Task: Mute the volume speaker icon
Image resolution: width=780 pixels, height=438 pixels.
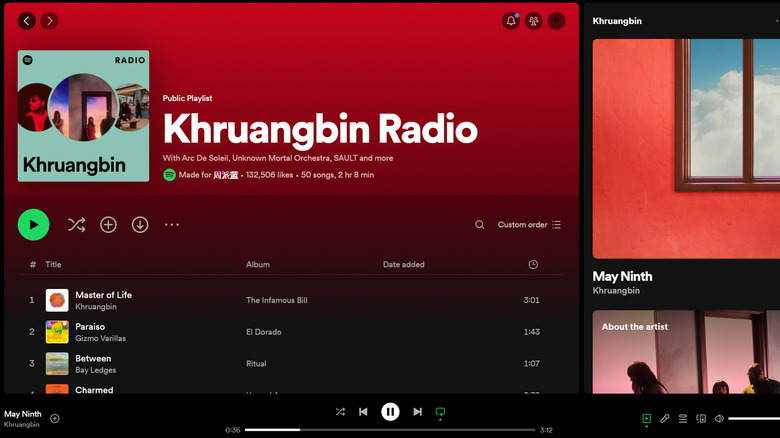Action: click(x=719, y=418)
